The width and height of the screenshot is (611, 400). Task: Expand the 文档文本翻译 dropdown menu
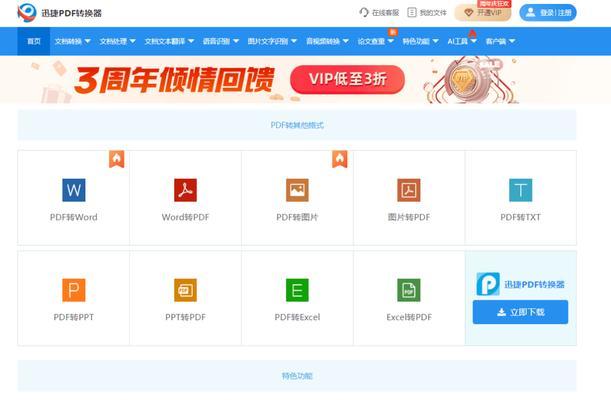click(169, 41)
